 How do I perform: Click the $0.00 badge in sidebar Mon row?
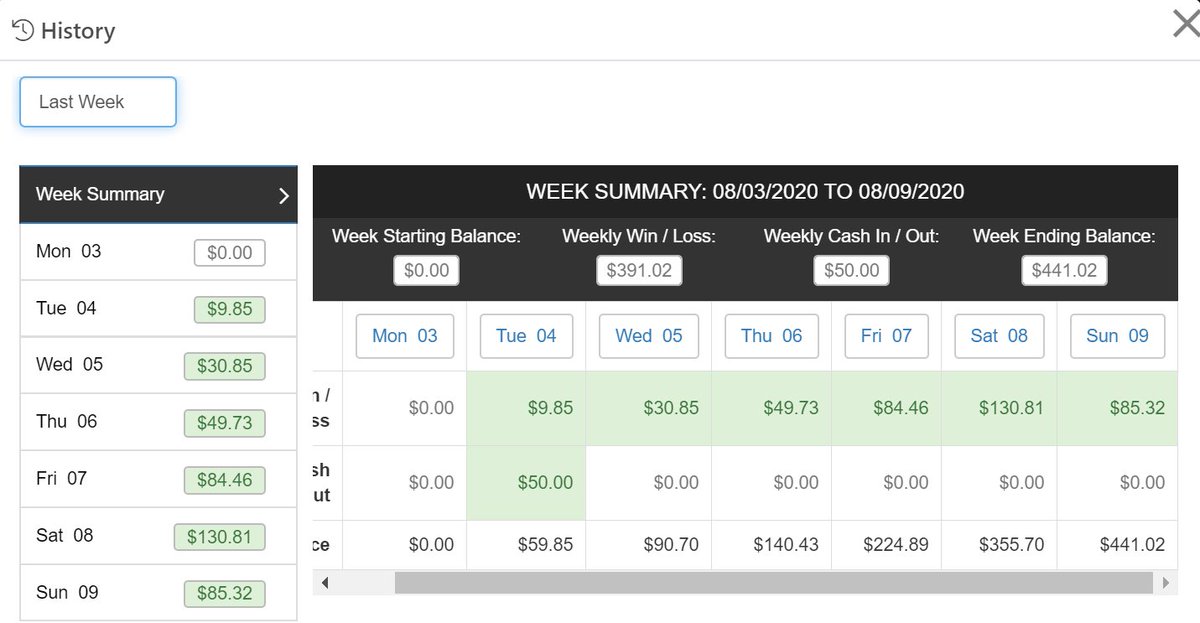pyautogui.click(x=230, y=253)
